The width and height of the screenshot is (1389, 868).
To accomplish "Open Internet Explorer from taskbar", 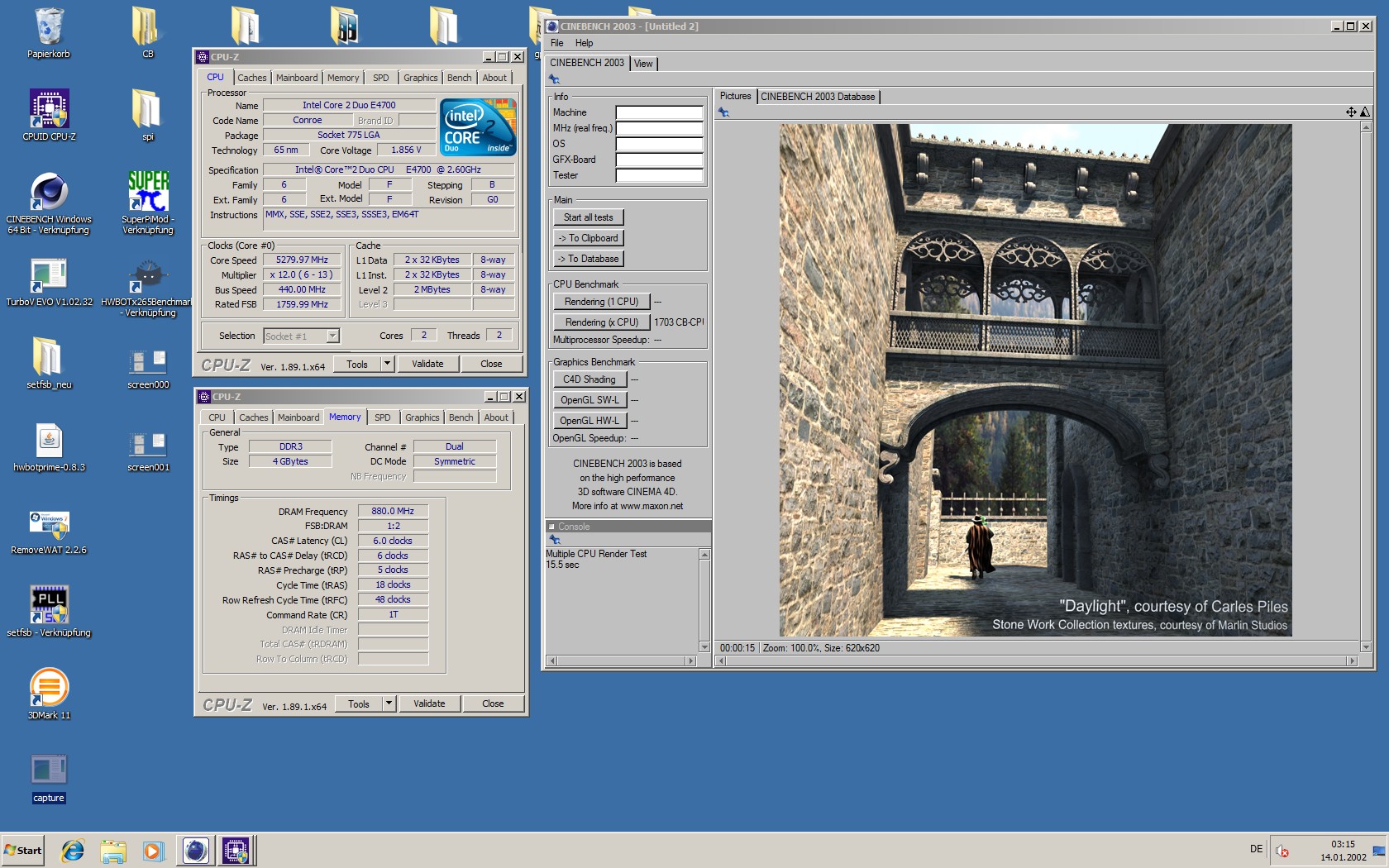I will point(73,850).
